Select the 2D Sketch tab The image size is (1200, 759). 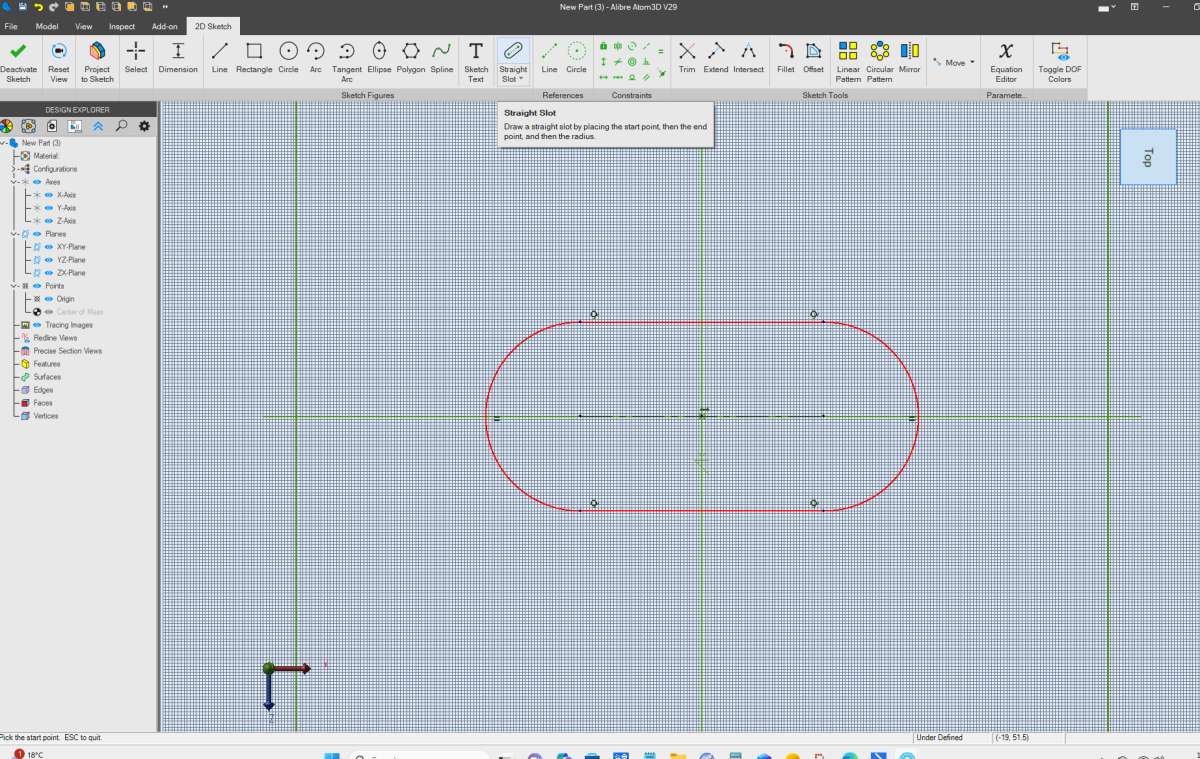coord(212,26)
